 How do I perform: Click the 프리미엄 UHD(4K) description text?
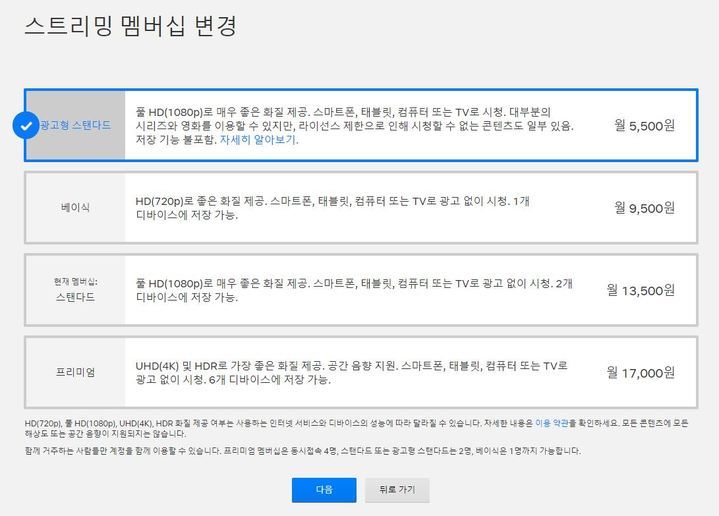(x=350, y=373)
